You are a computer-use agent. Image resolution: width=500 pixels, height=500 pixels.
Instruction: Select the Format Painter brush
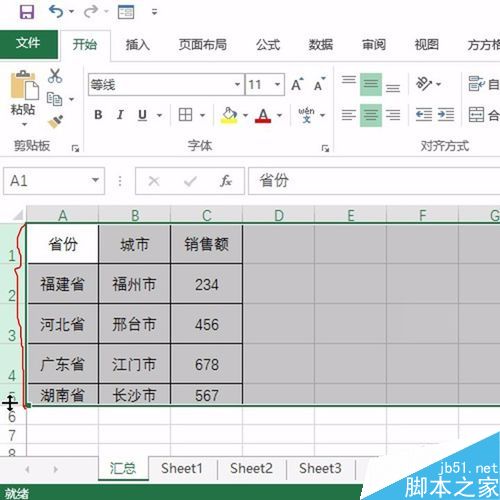pos(56,122)
